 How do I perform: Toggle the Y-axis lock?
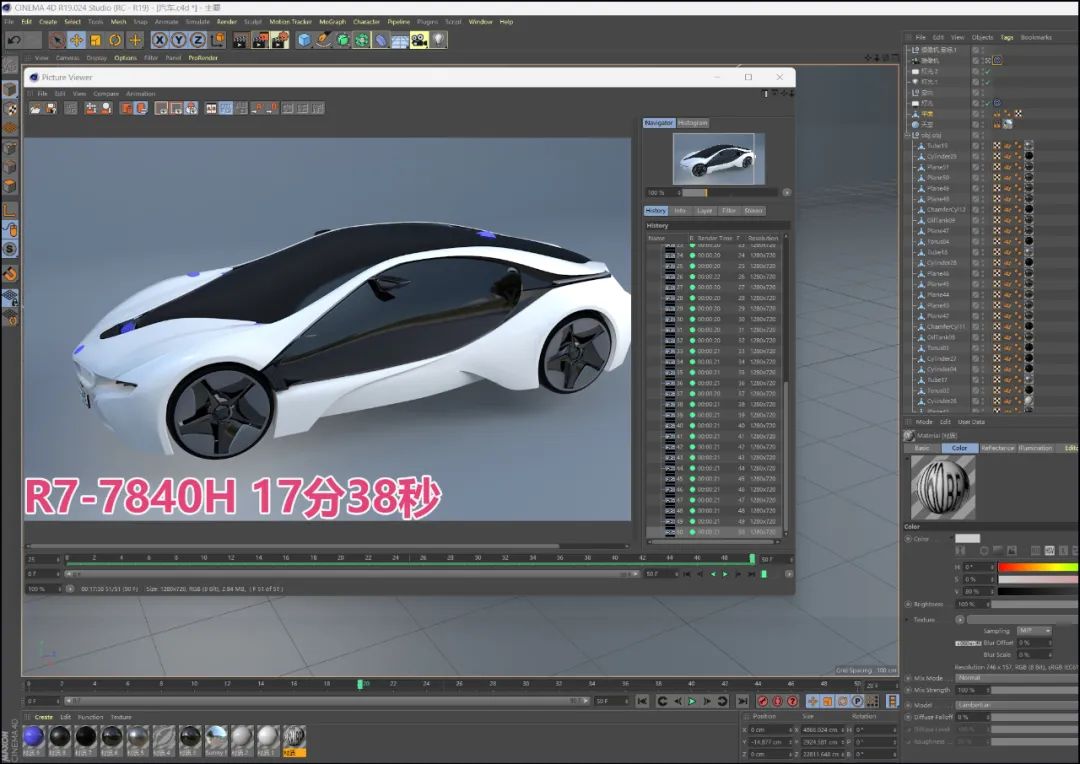178,40
